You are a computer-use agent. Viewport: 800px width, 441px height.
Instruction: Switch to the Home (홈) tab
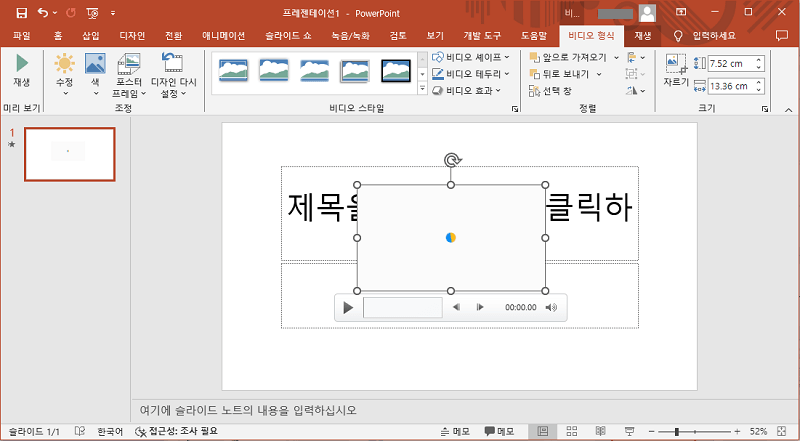coord(58,36)
